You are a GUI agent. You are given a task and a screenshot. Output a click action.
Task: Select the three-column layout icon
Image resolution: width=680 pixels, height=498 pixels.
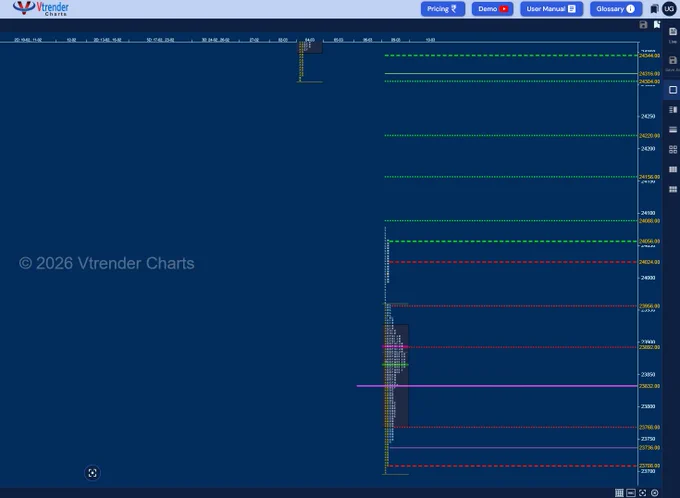tap(673, 169)
